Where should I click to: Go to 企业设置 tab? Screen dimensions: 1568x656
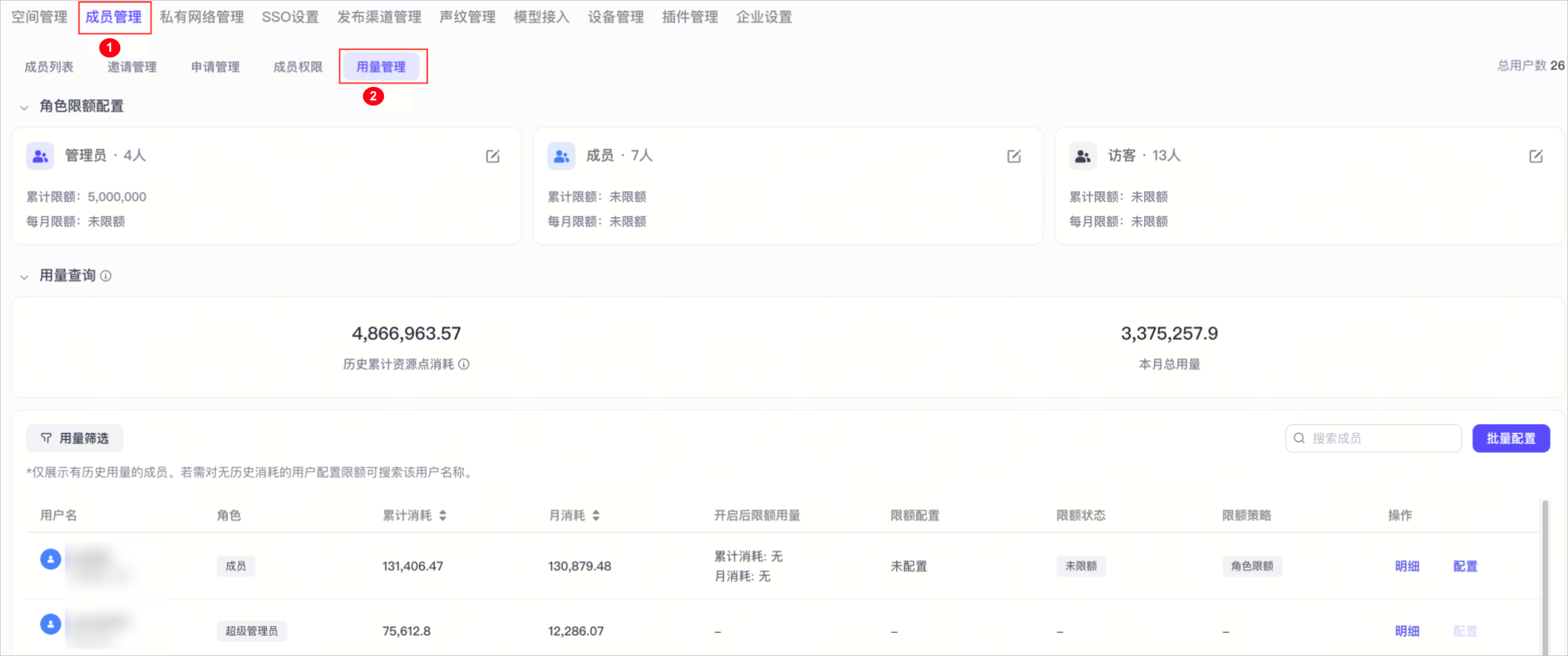(765, 17)
